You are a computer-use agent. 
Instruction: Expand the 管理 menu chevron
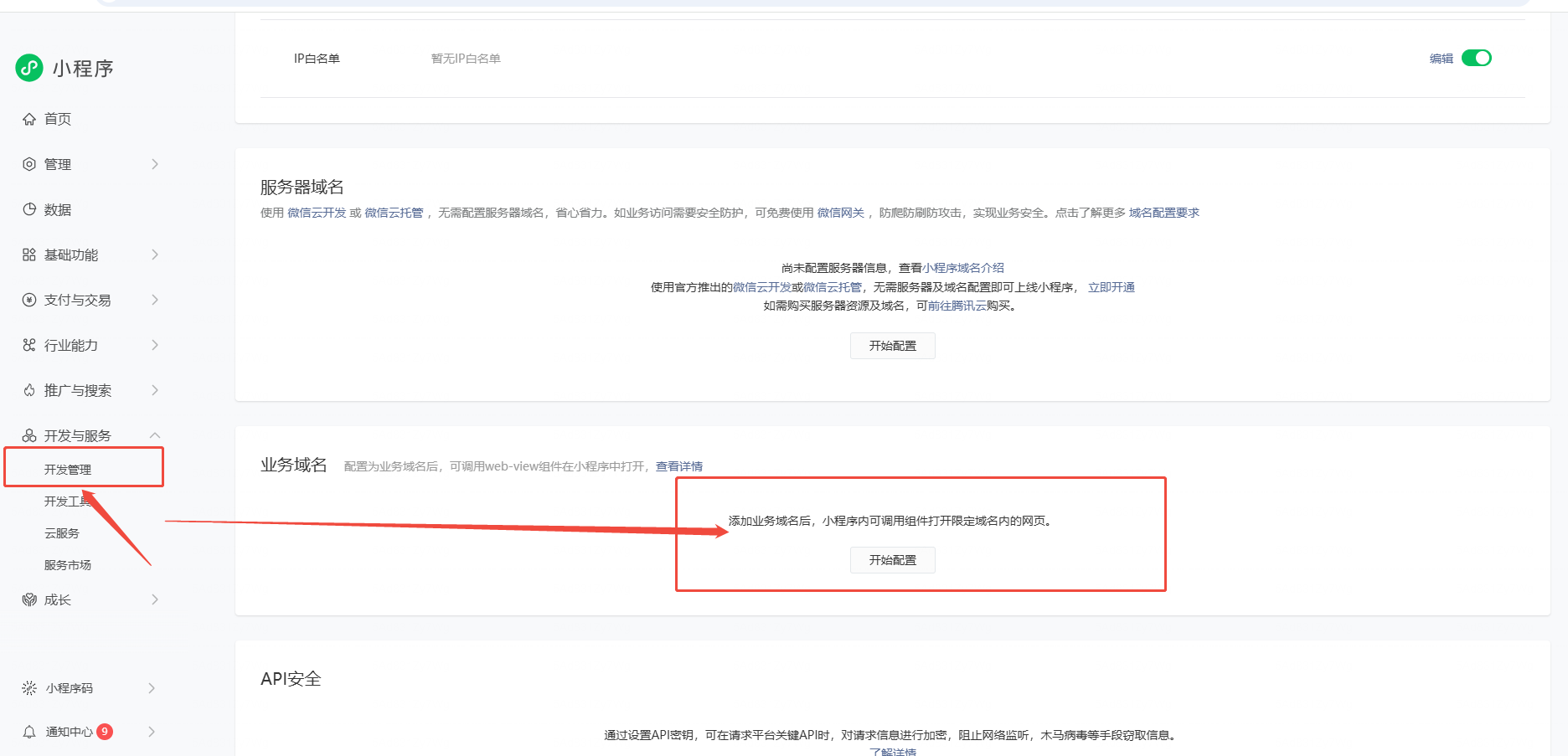coord(155,164)
